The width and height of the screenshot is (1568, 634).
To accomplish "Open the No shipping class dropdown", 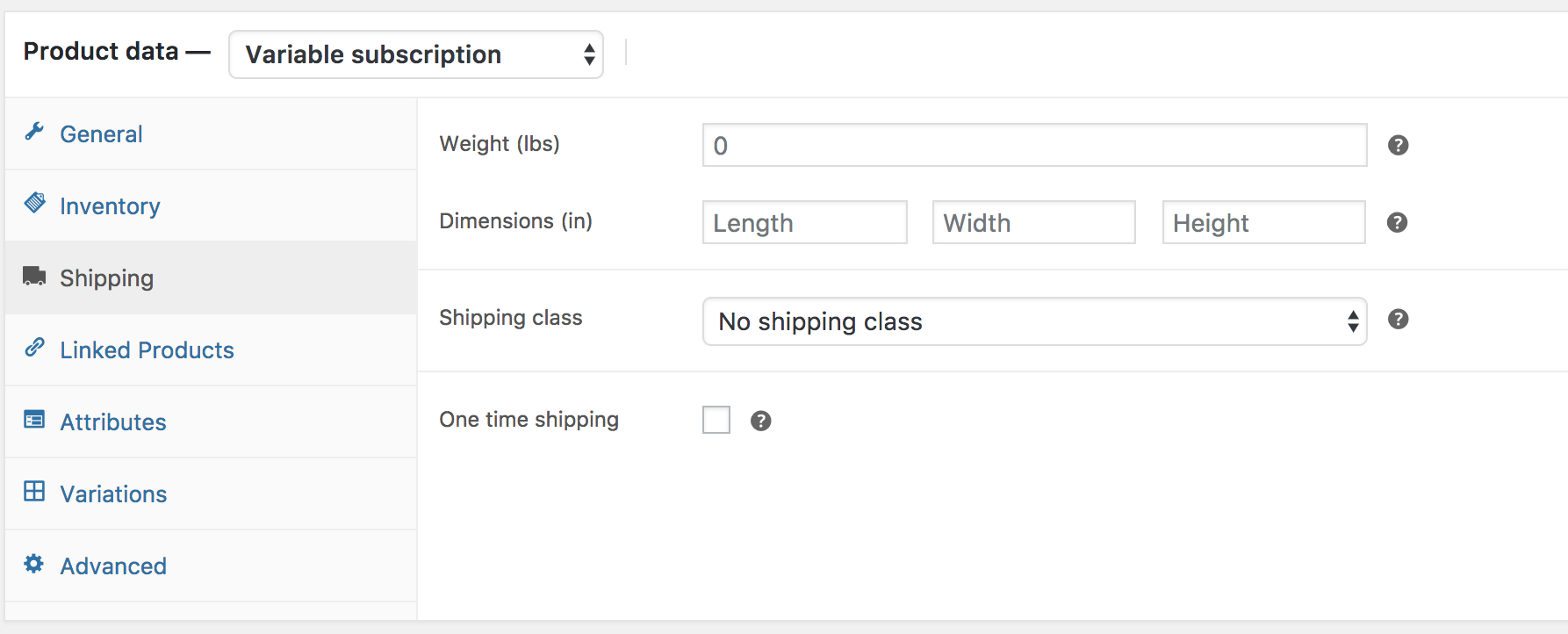I will pyautogui.click(x=1034, y=321).
